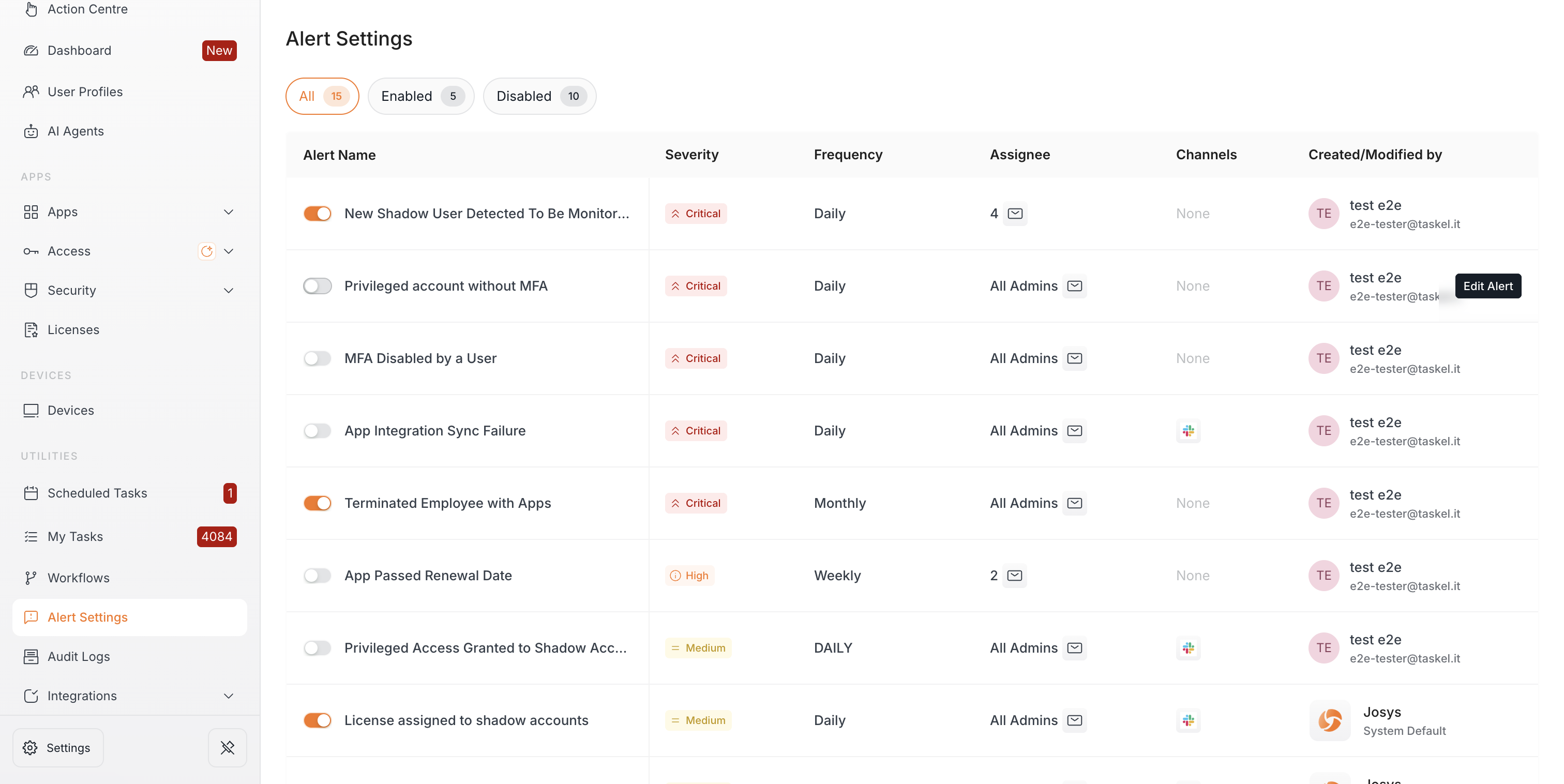
Task: Go to User Profiles
Action: click(x=85, y=92)
